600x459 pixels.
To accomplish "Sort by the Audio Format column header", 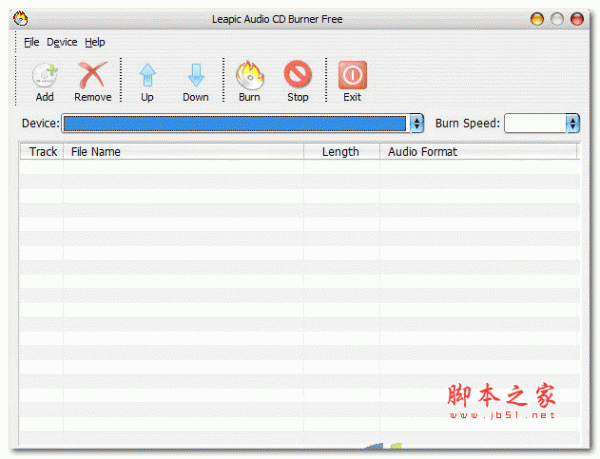I will click(x=478, y=151).
